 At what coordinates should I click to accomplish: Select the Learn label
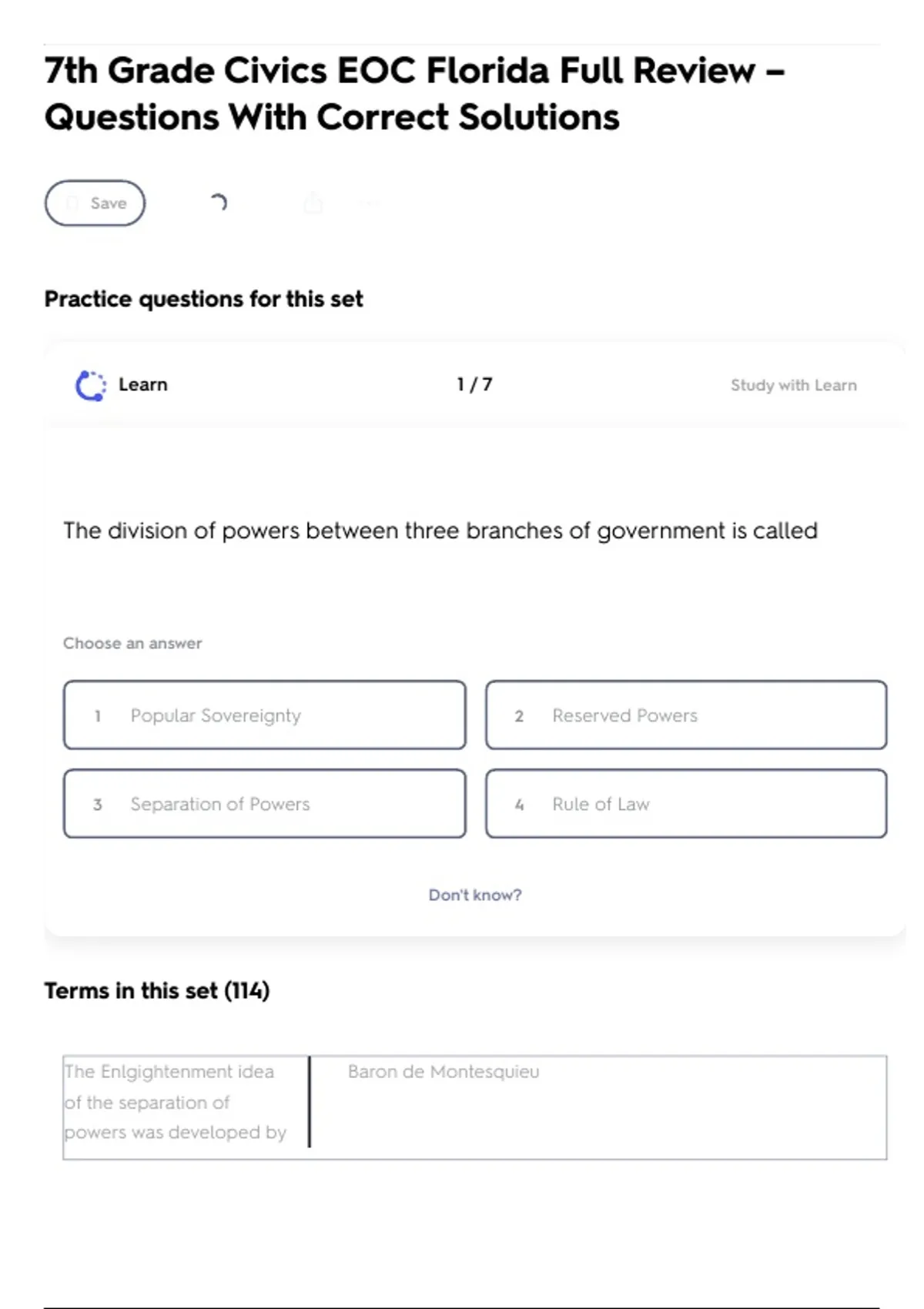142,384
